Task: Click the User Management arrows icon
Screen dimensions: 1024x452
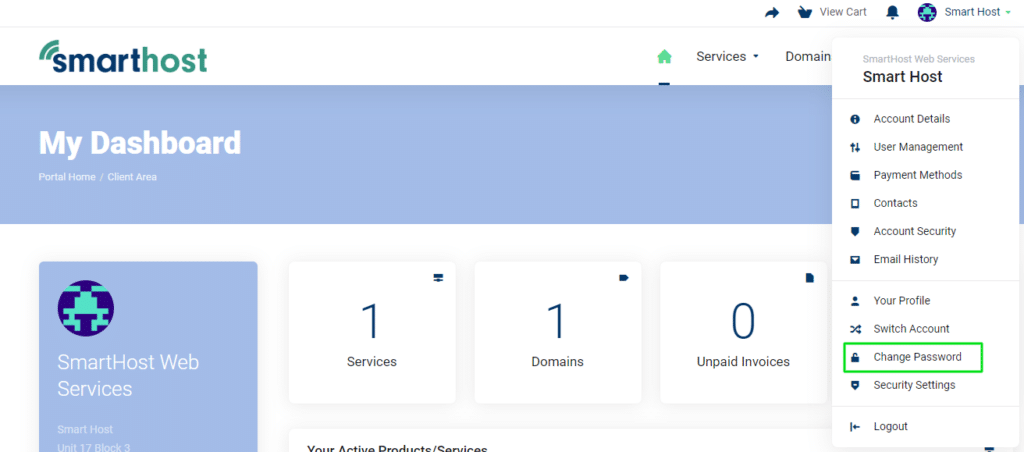Action: click(x=855, y=148)
